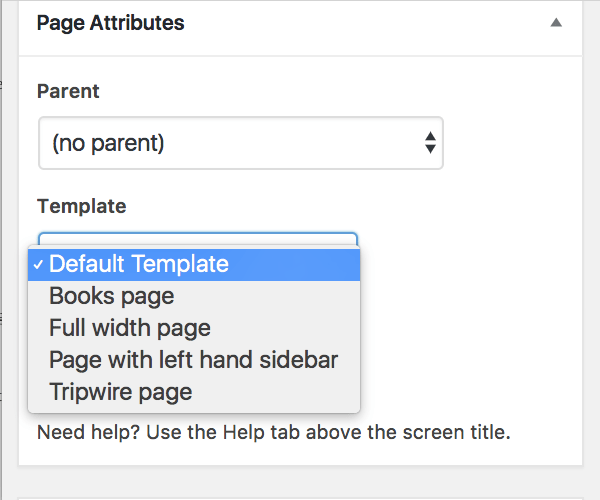Click the Template select box top edge

(x=198, y=237)
